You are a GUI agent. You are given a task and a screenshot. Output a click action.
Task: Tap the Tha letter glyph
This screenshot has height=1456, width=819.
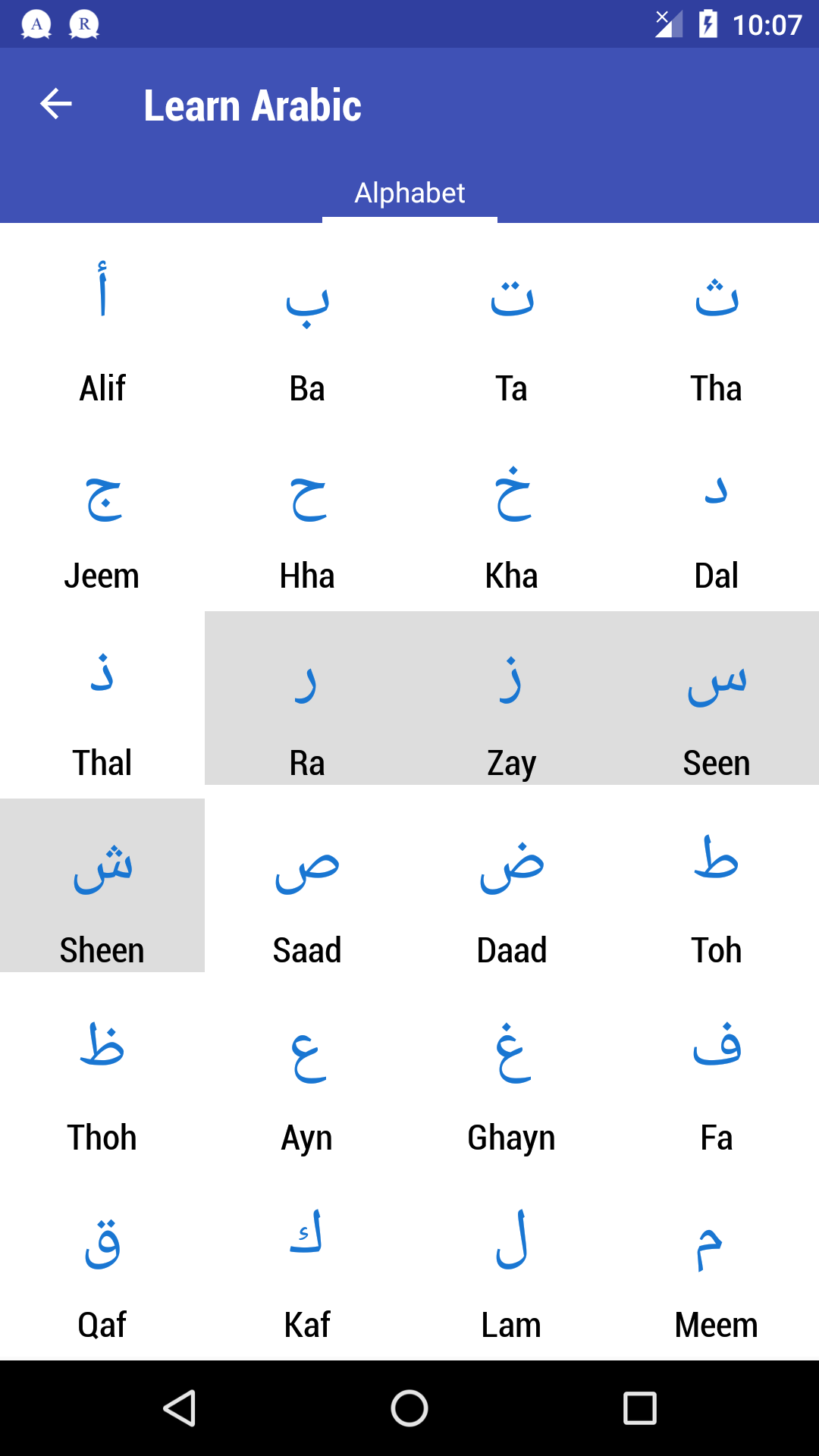point(717,297)
